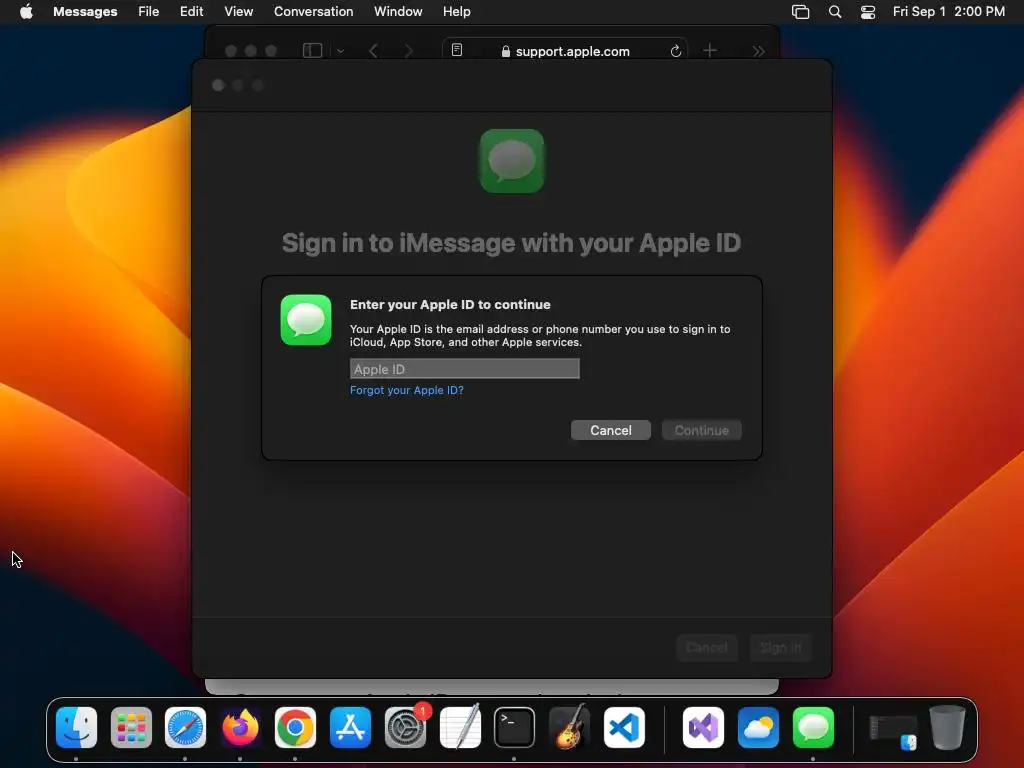Click the support.apple.com address bar
The width and height of the screenshot is (1024, 768).
pos(566,50)
